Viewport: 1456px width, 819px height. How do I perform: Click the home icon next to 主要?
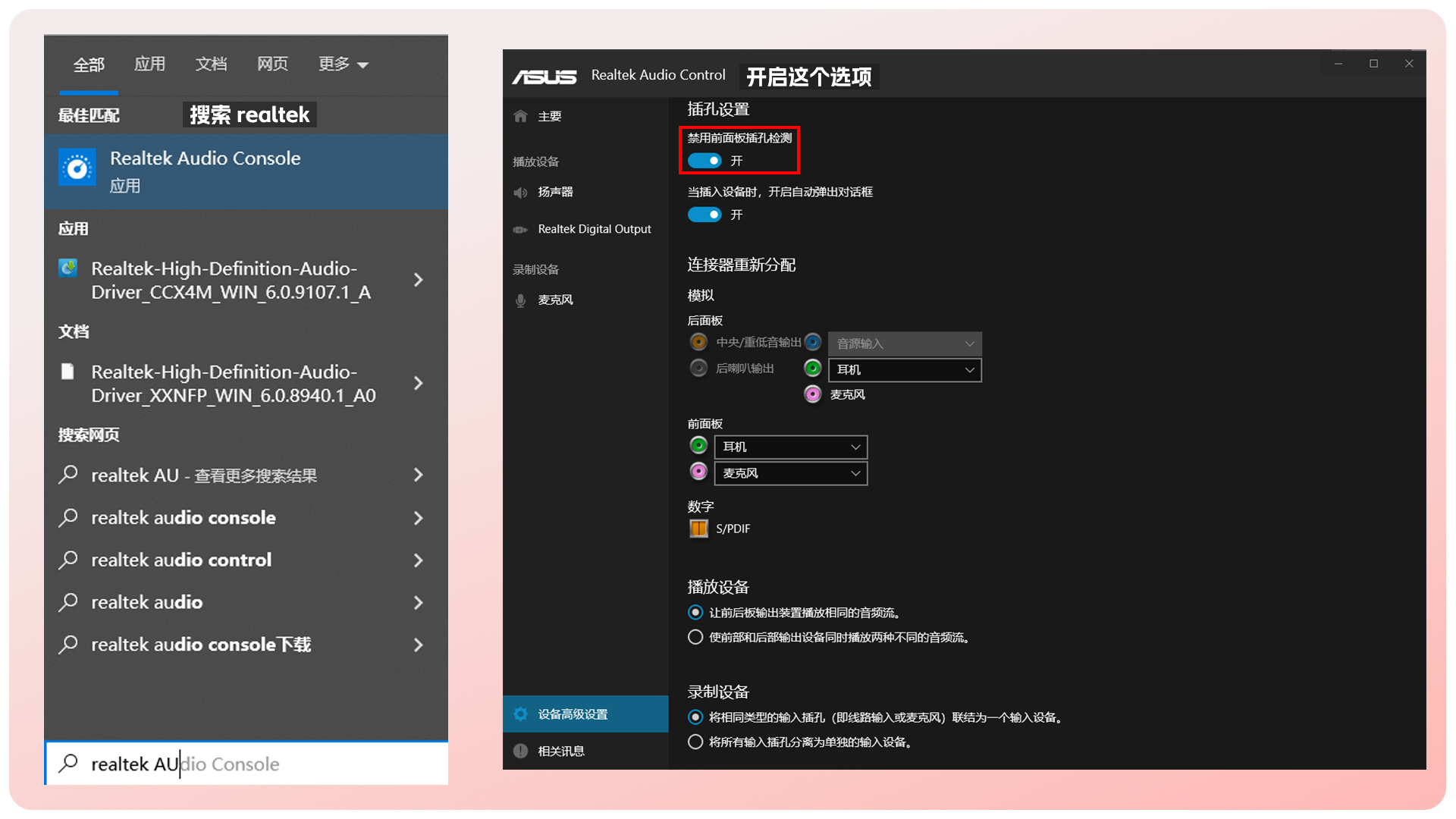coord(520,116)
